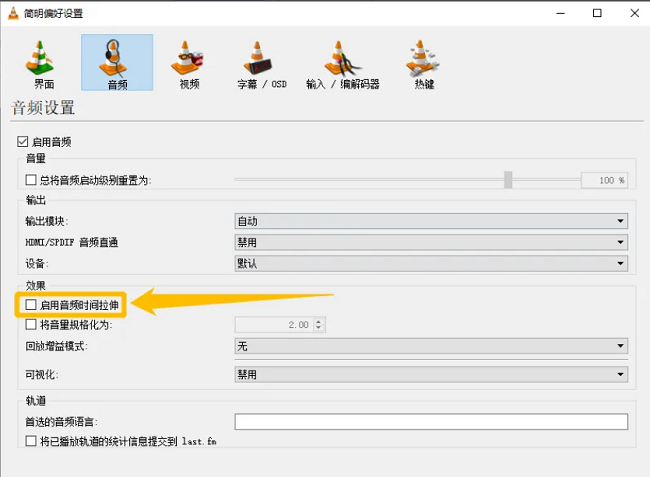Click the 可视化: label
The width and height of the screenshot is (650, 477).
pos(41,375)
